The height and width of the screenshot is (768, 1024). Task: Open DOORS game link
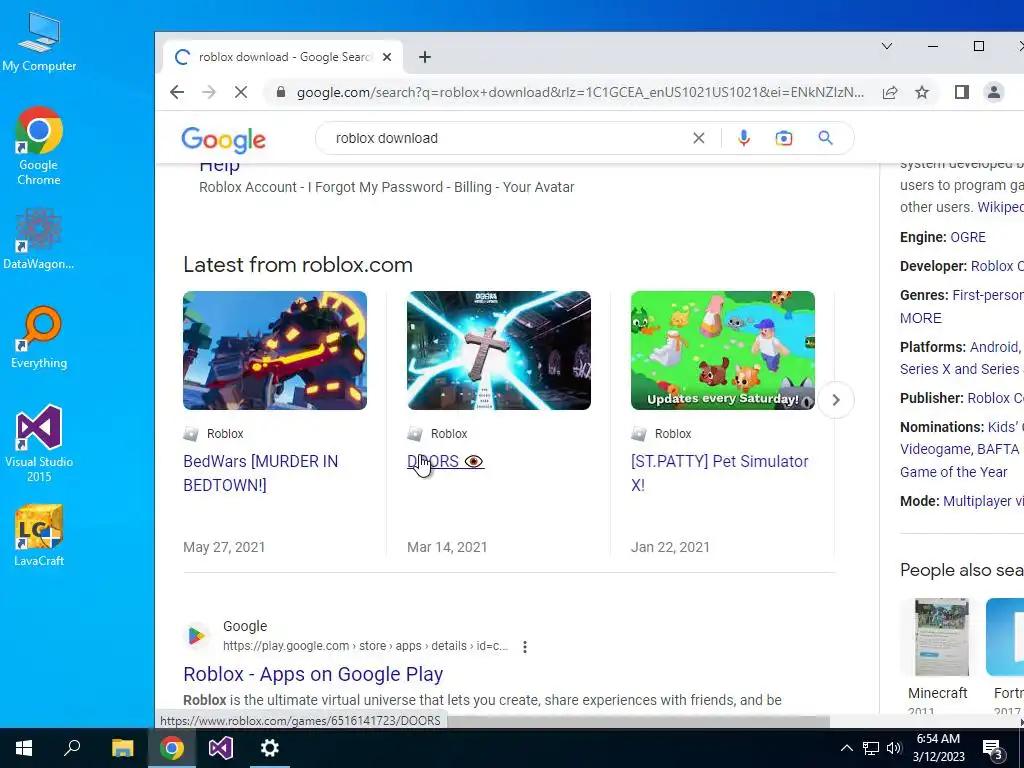[x=445, y=461]
